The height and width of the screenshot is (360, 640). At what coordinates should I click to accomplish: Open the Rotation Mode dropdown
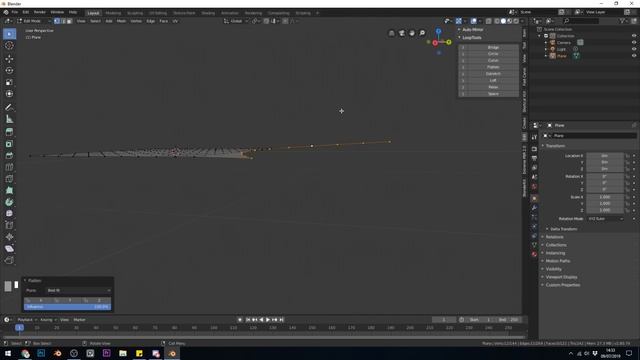tap(606, 219)
